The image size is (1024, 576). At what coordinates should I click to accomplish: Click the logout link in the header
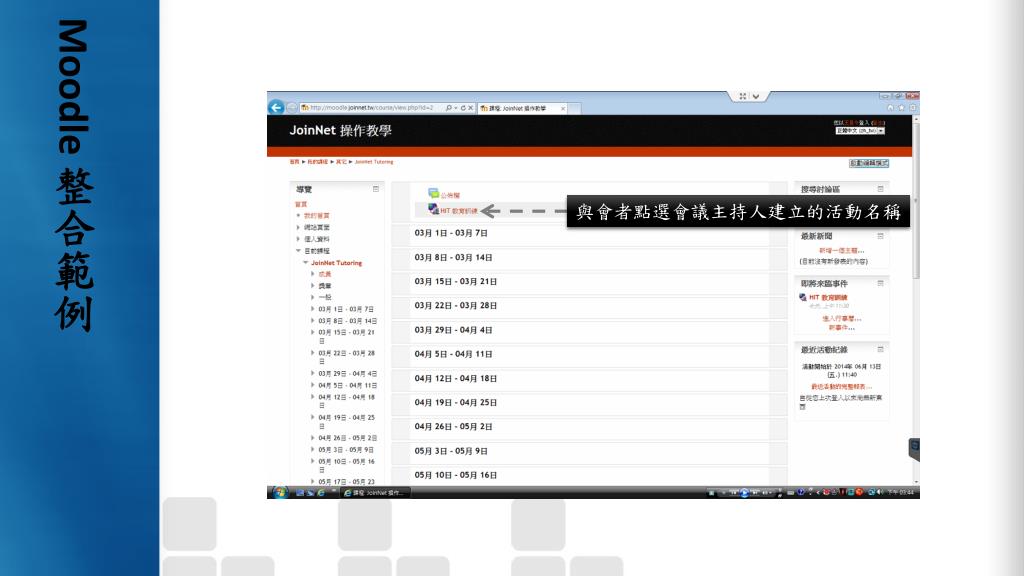pos(878,123)
